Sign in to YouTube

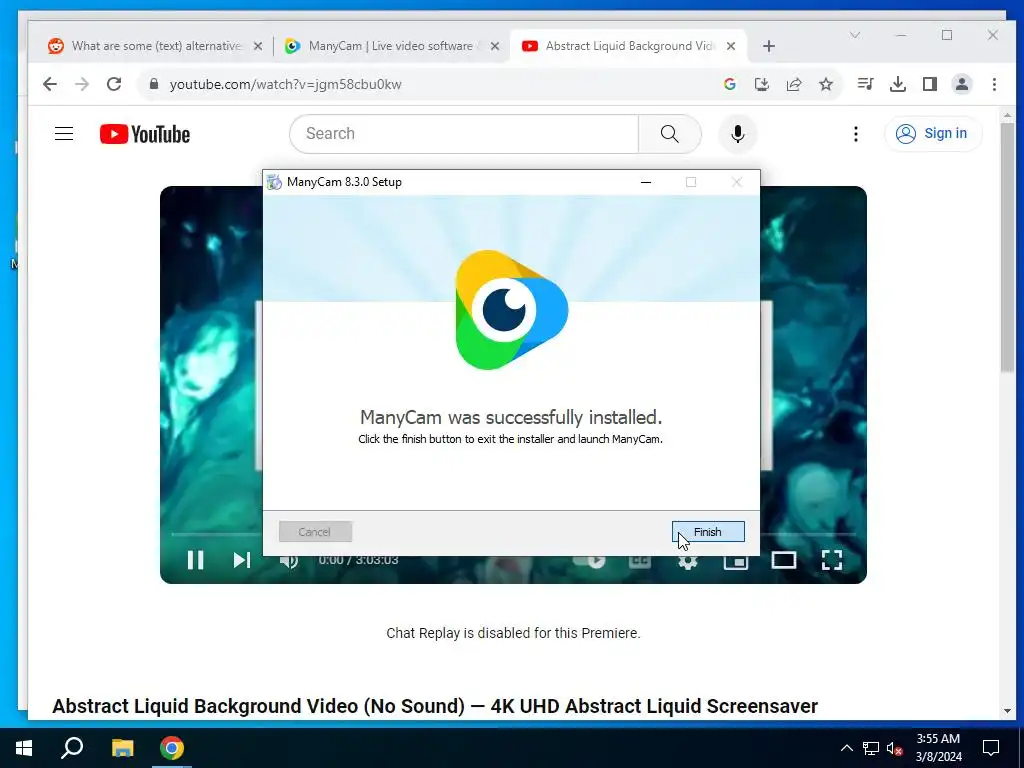(933, 134)
